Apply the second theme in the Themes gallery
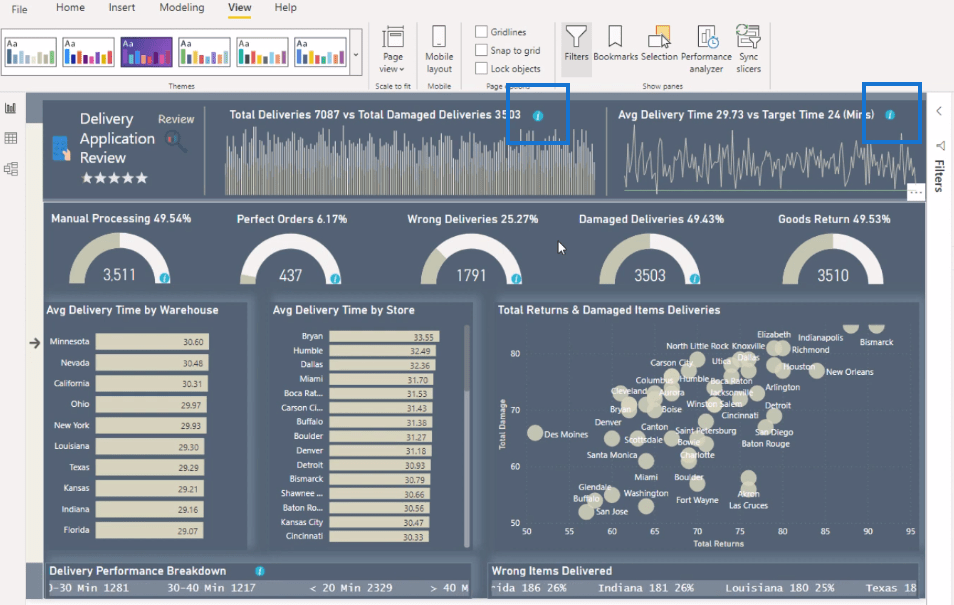Screen dimensions: 954x605 [x=88, y=52]
